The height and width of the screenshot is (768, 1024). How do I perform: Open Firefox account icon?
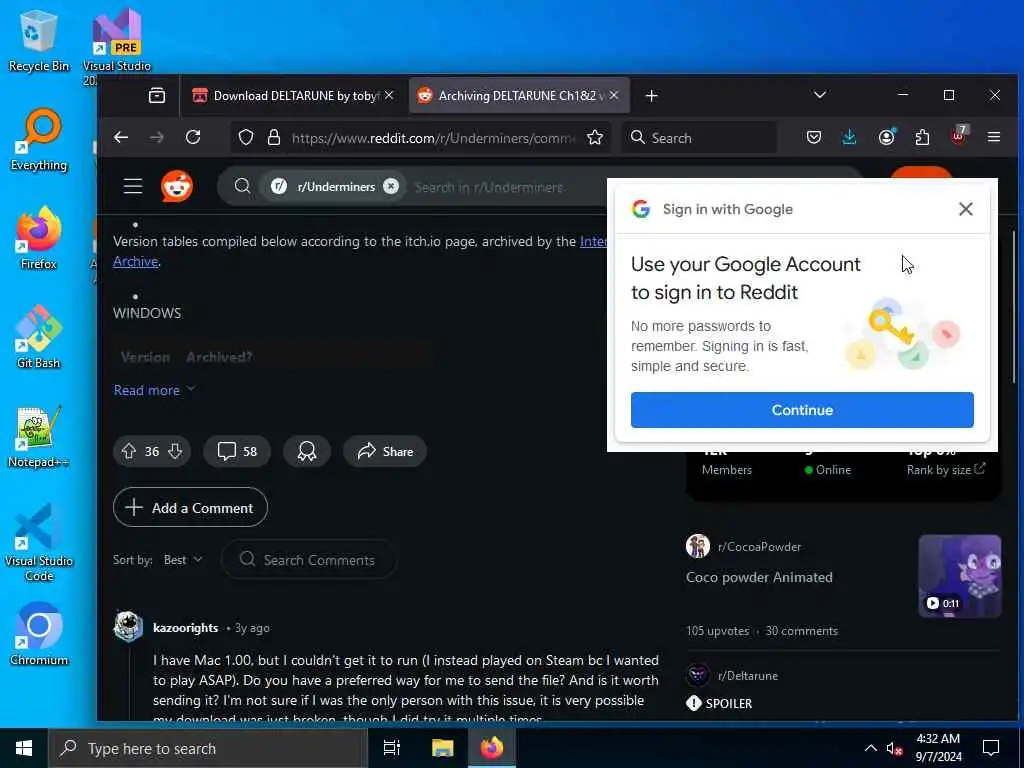(886, 137)
